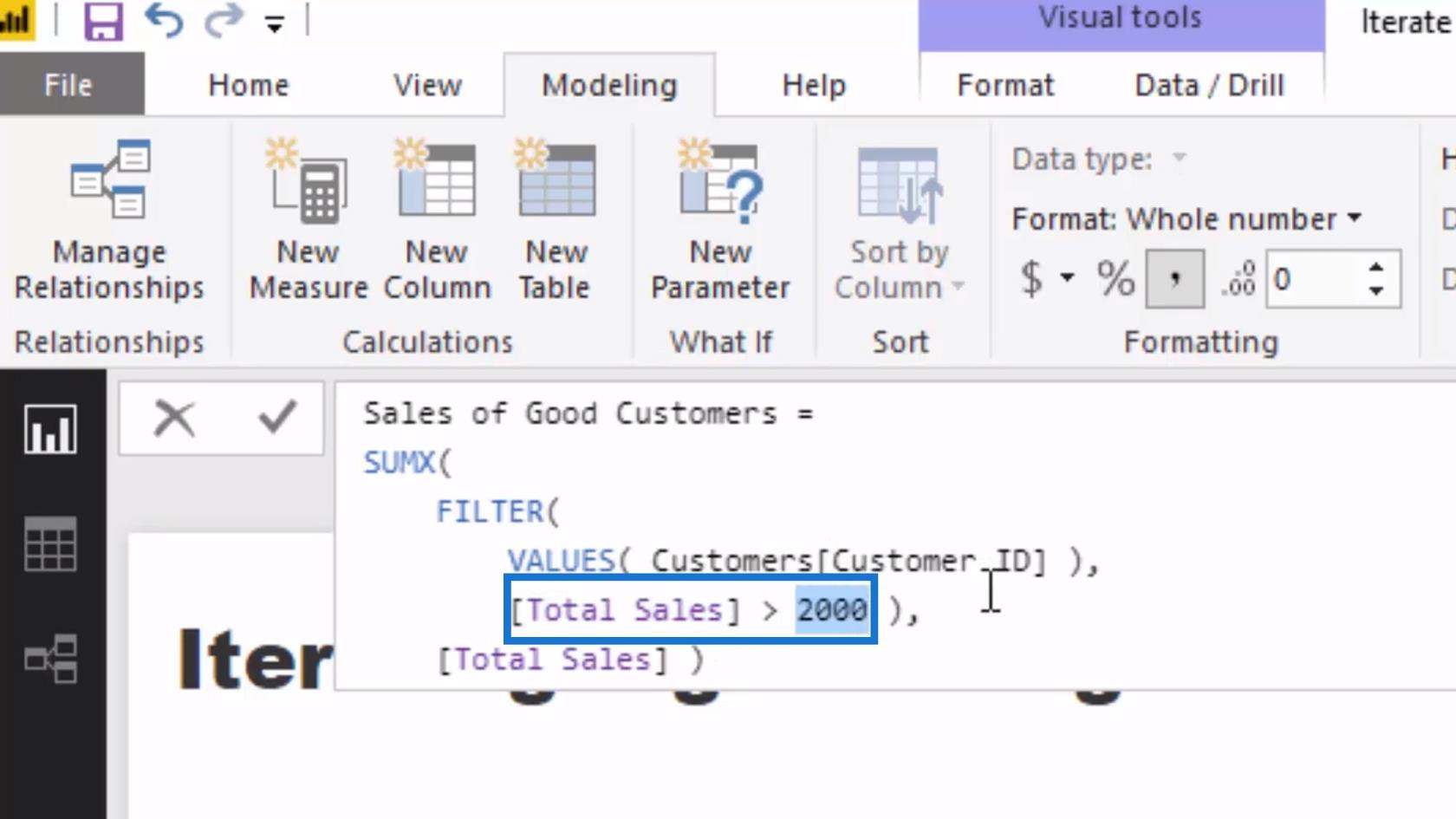Viewport: 1456px width, 819px height.
Task: Increase decimal places with up arrow
Action: 1376,267
